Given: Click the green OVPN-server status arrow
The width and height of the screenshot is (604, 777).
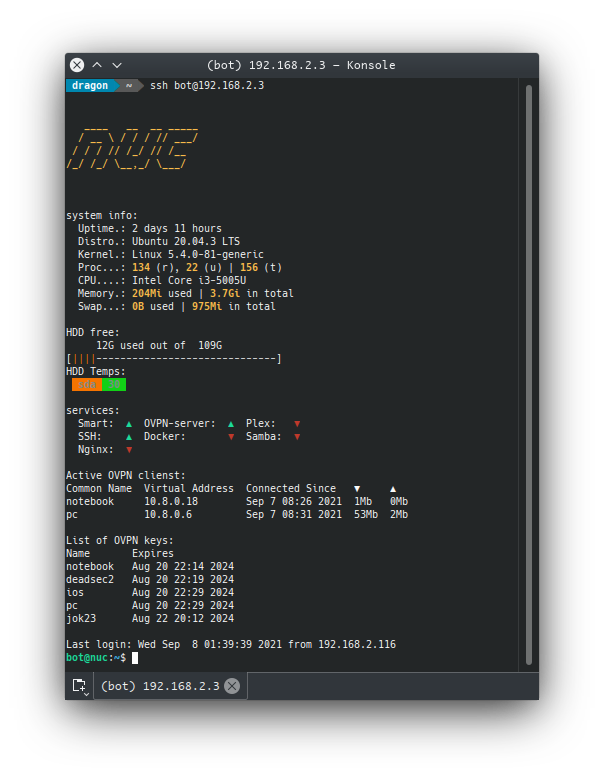Looking at the screenshot, I should pyautogui.click(x=231, y=424).
